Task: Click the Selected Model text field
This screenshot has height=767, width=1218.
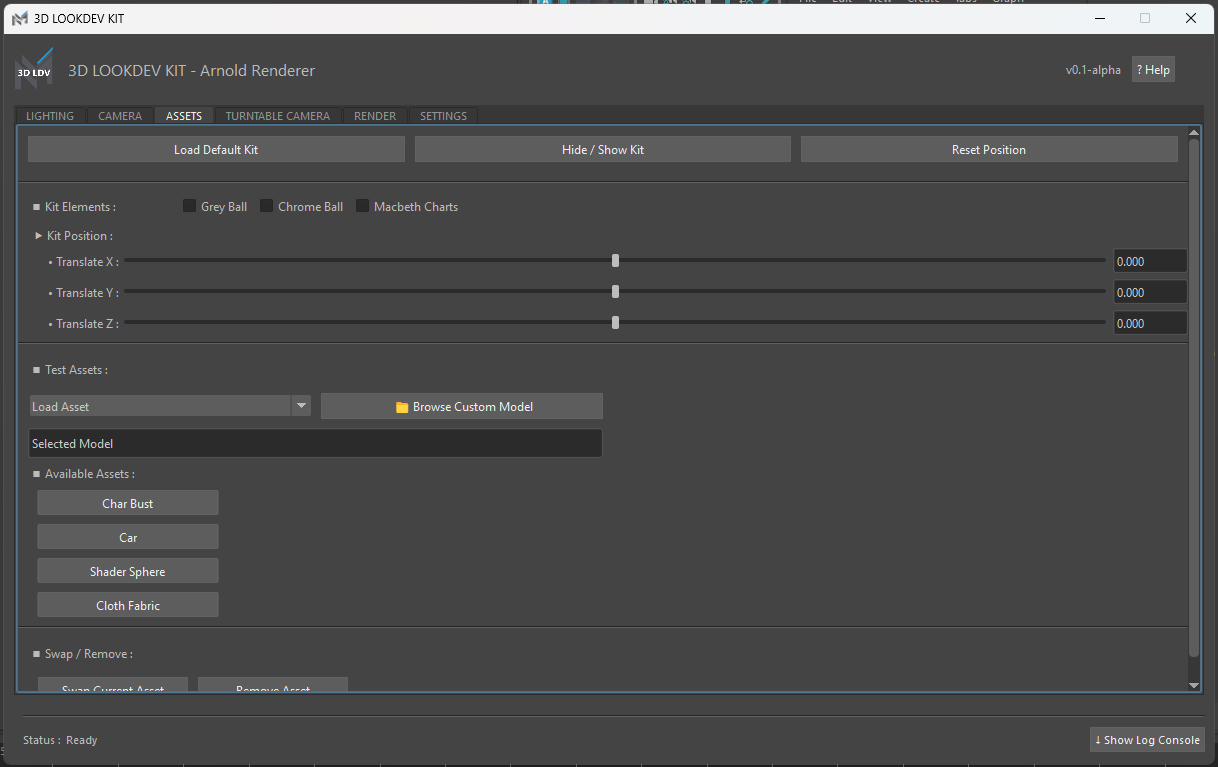Action: coord(316,443)
